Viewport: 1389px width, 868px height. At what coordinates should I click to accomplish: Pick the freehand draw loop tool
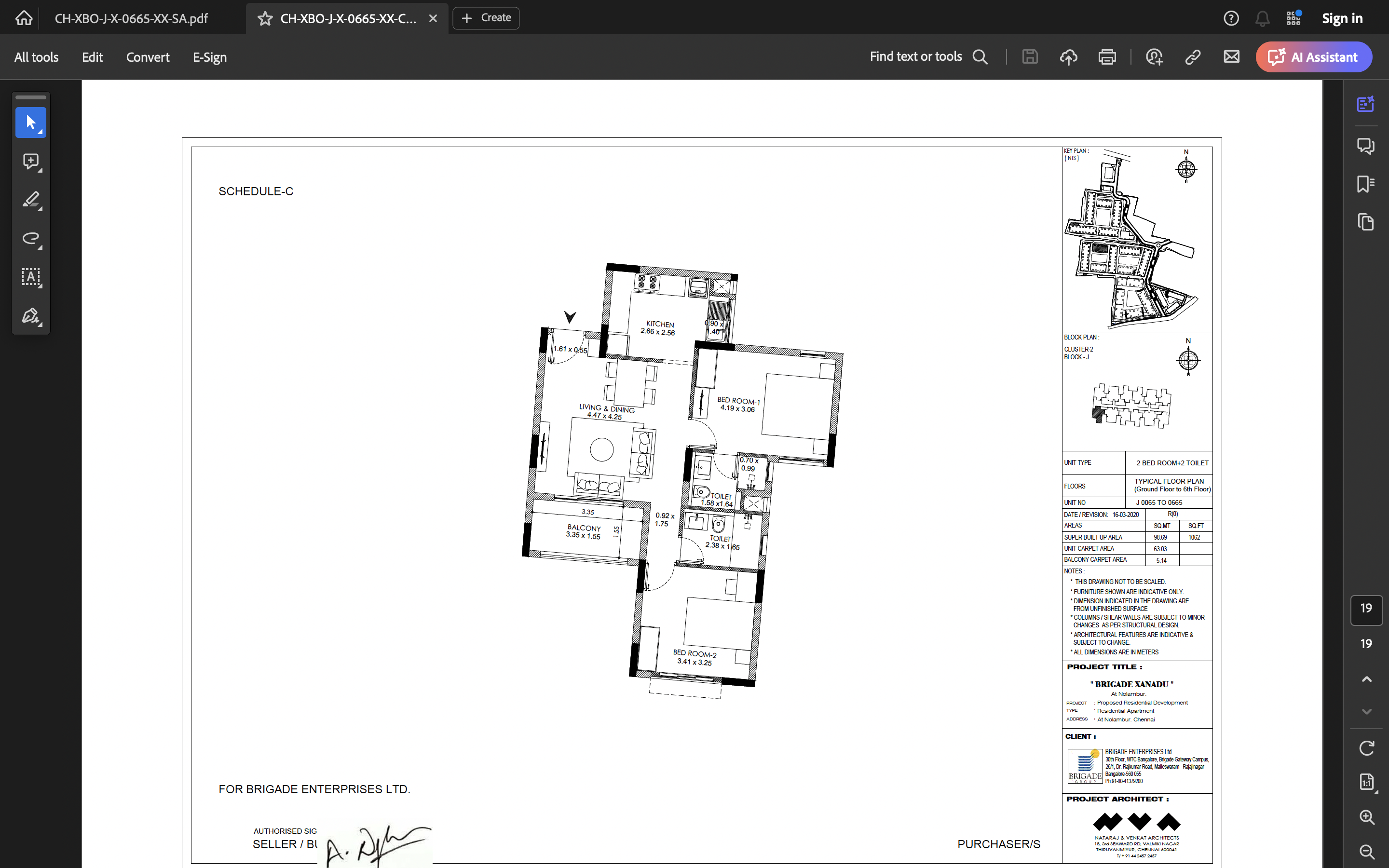pyautogui.click(x=30, y=238)
